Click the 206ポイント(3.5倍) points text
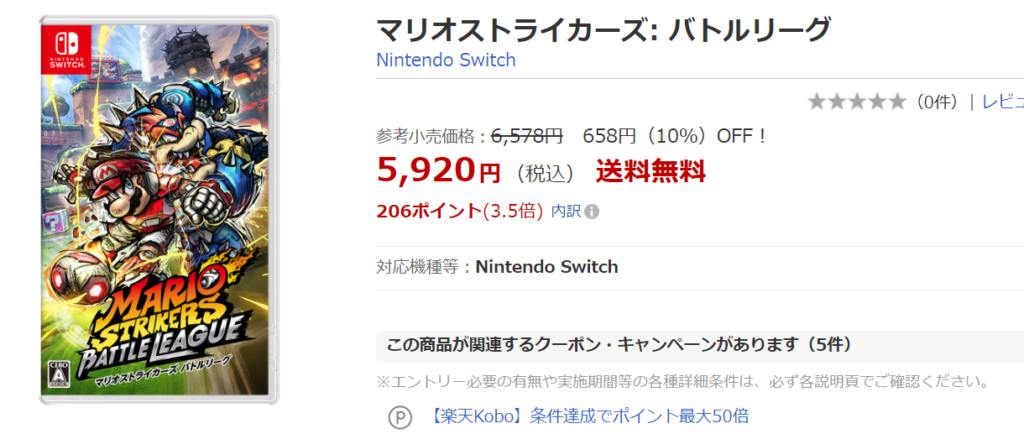Viewport: 1024px width, 434px height. coord(460,211)
